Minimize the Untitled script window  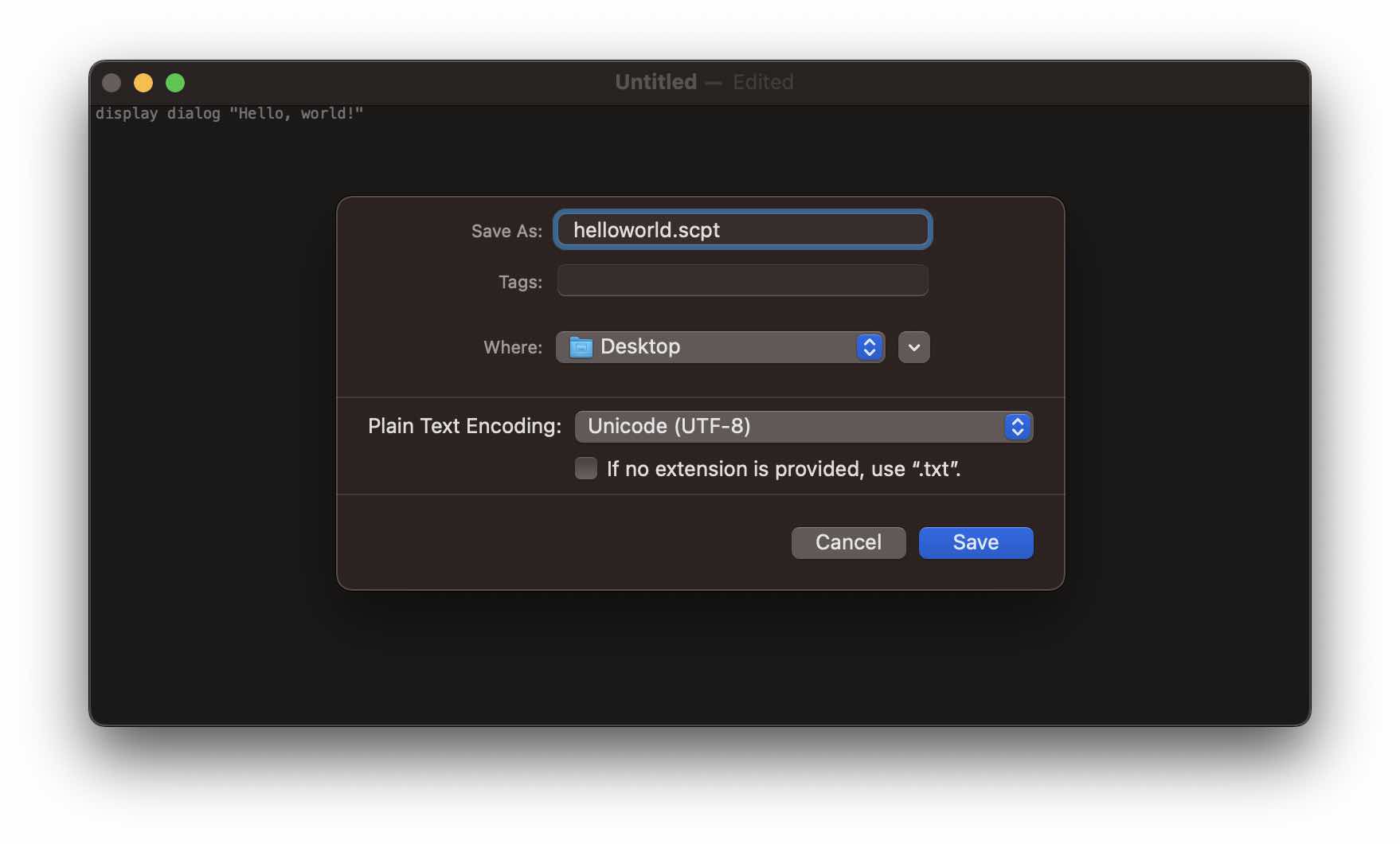point(143,82)
